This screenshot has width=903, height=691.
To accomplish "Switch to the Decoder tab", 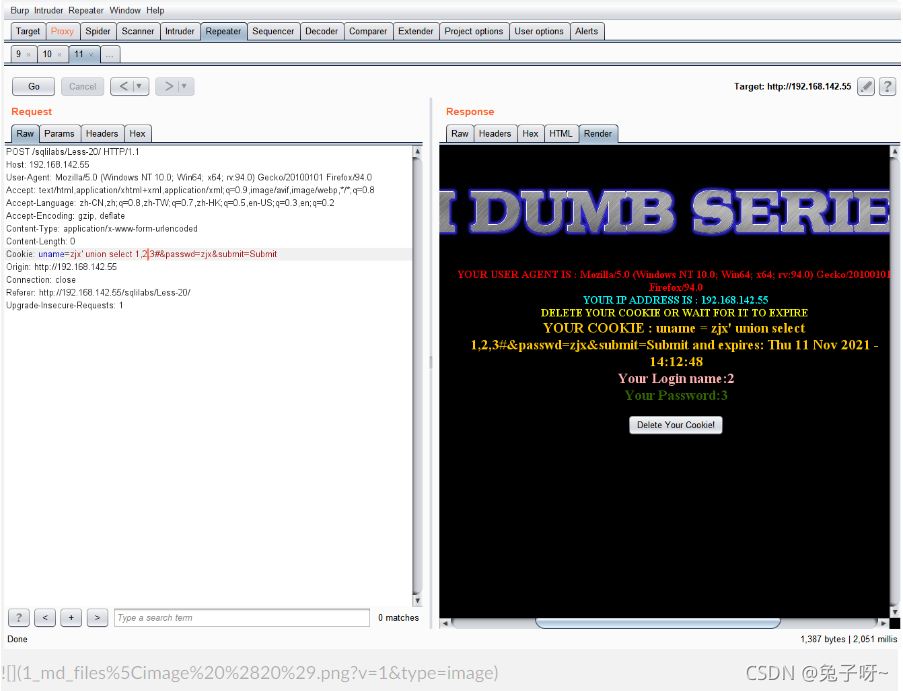I will [x=321, y=31].
